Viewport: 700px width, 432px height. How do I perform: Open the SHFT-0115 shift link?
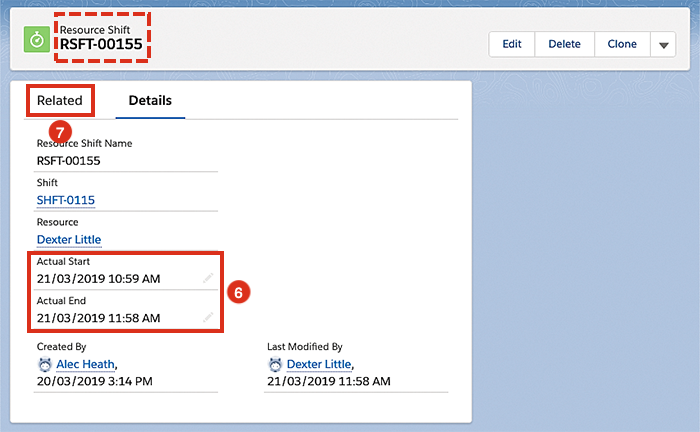point(66,200)
